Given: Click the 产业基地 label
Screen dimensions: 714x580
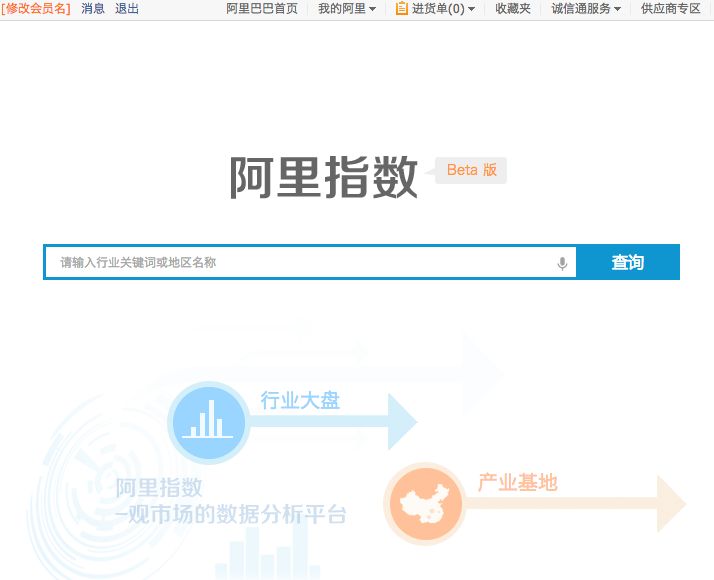Looking at the screenshot, I should tap(518, 483).
